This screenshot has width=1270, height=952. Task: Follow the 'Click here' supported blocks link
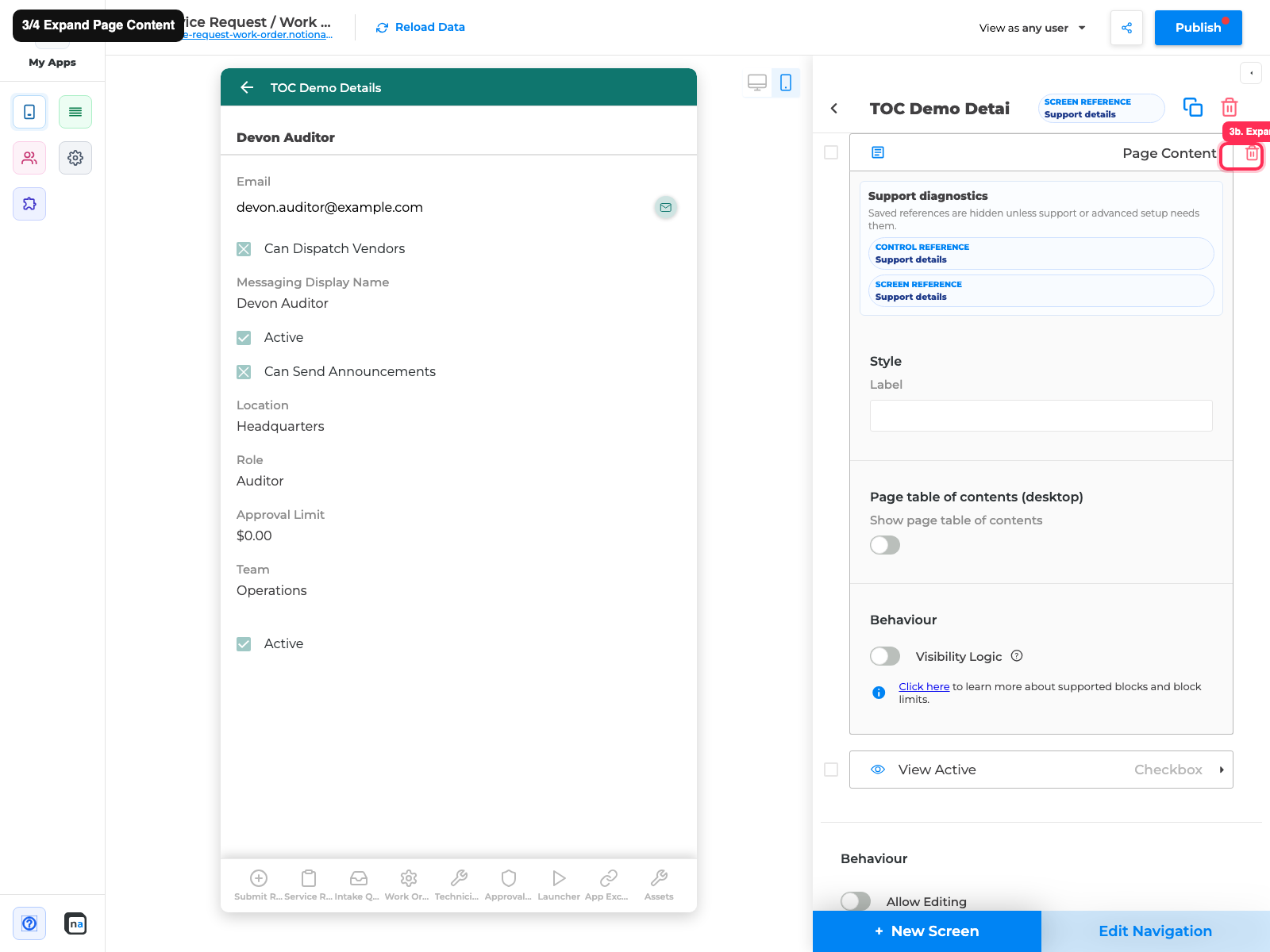[924, 686]
